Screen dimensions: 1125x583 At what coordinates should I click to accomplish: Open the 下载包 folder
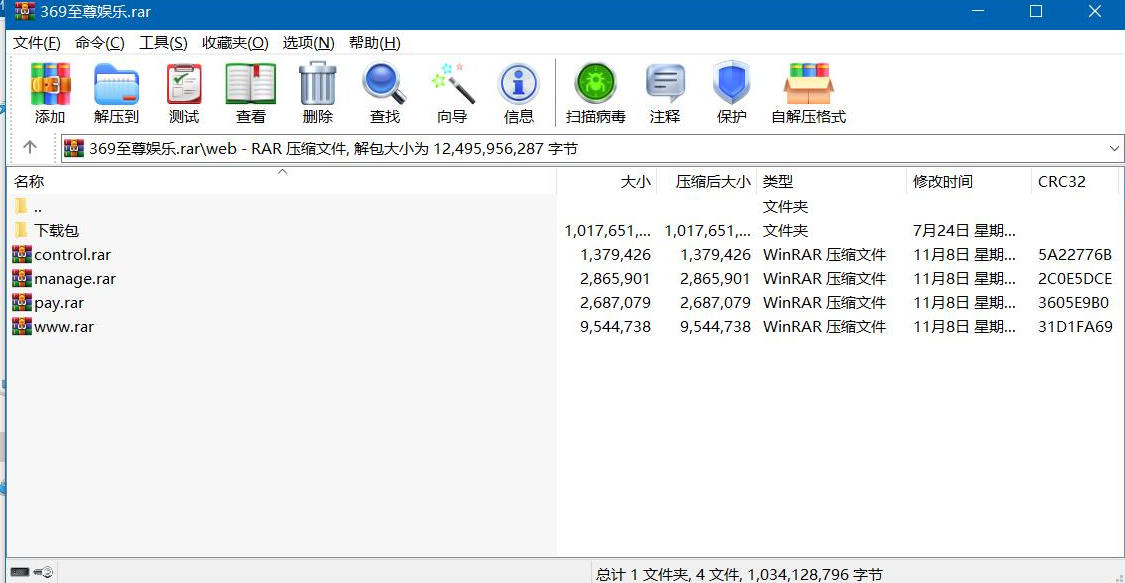53,230
